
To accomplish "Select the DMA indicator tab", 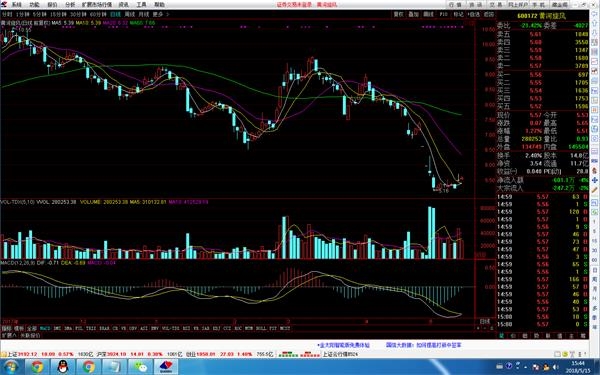I will 68,328.
